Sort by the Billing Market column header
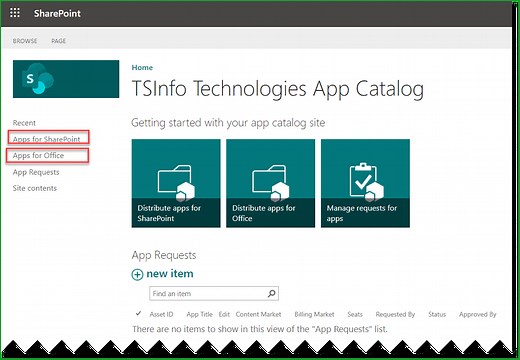The image size is (520, 360). click(x=314, y=314)
